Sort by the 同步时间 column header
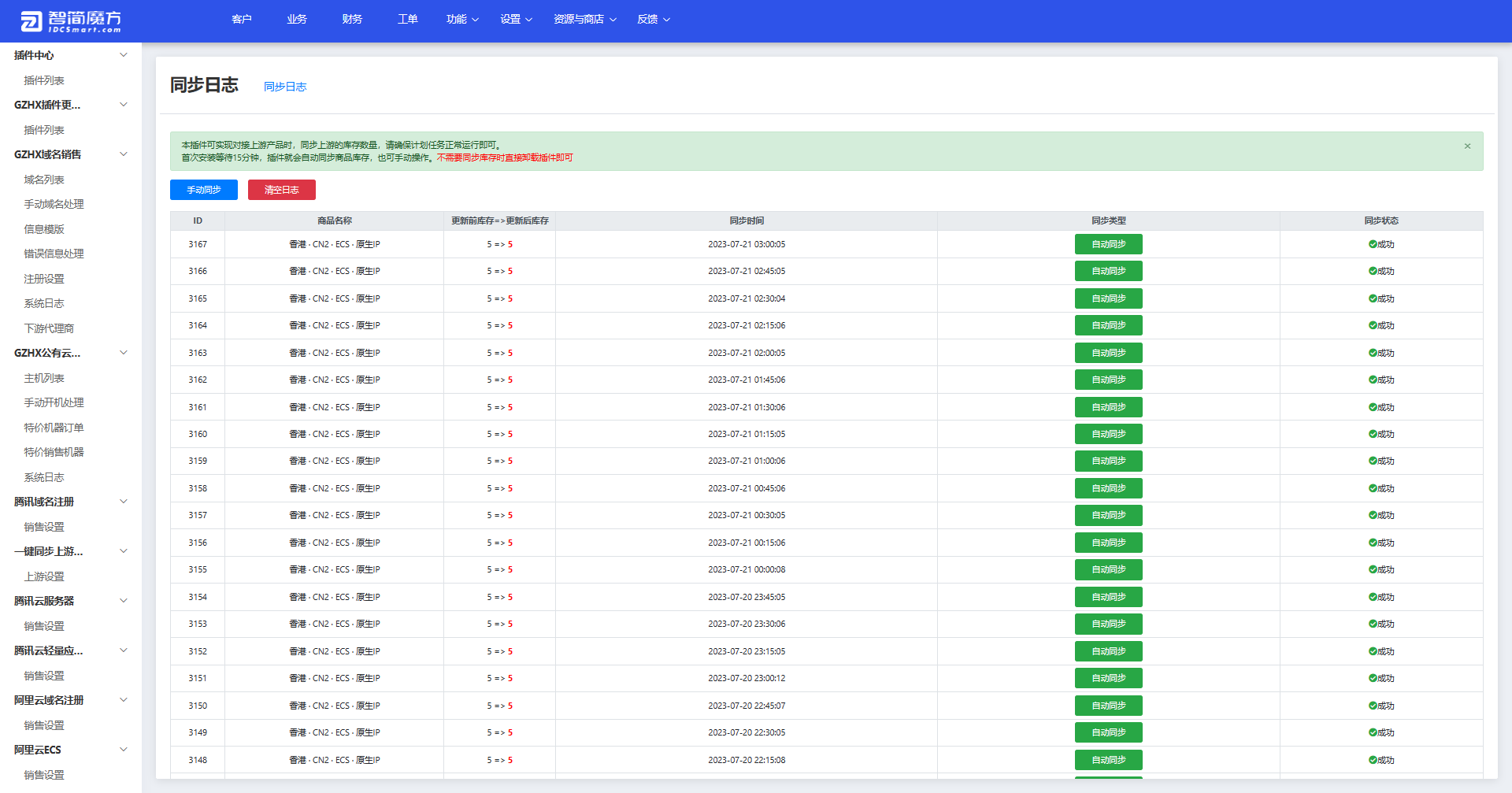 pos(746,220)
